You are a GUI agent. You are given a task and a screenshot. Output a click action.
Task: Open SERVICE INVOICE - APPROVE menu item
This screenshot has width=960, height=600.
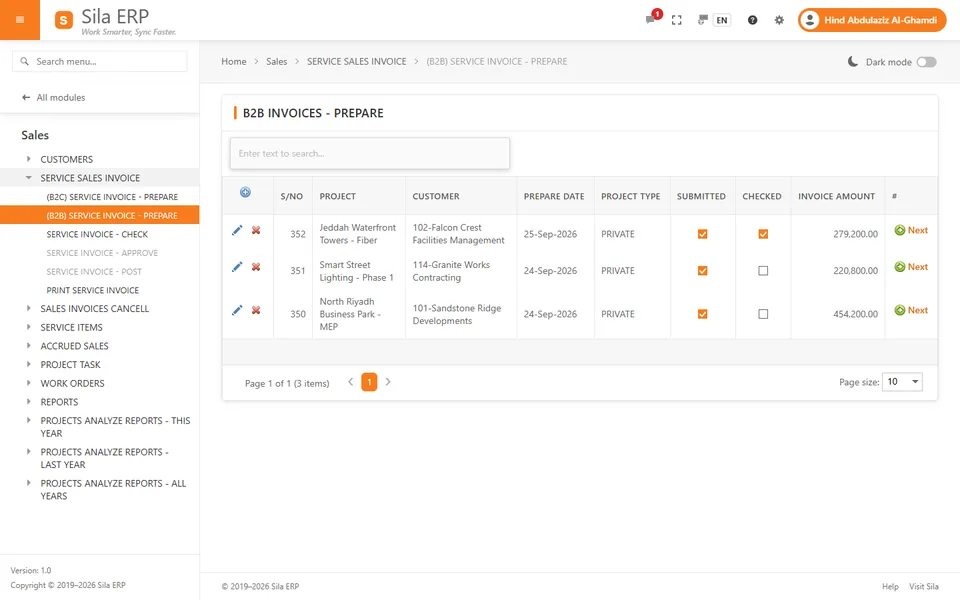pyautogui.click(x=102, y=253)
